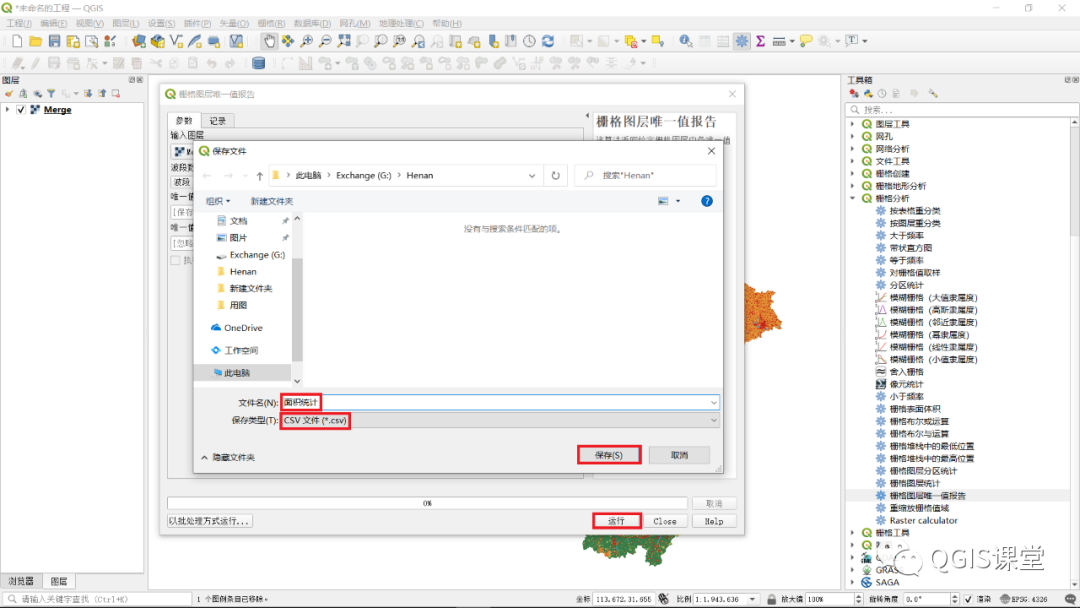Click the blue help question mark icon

707,201
